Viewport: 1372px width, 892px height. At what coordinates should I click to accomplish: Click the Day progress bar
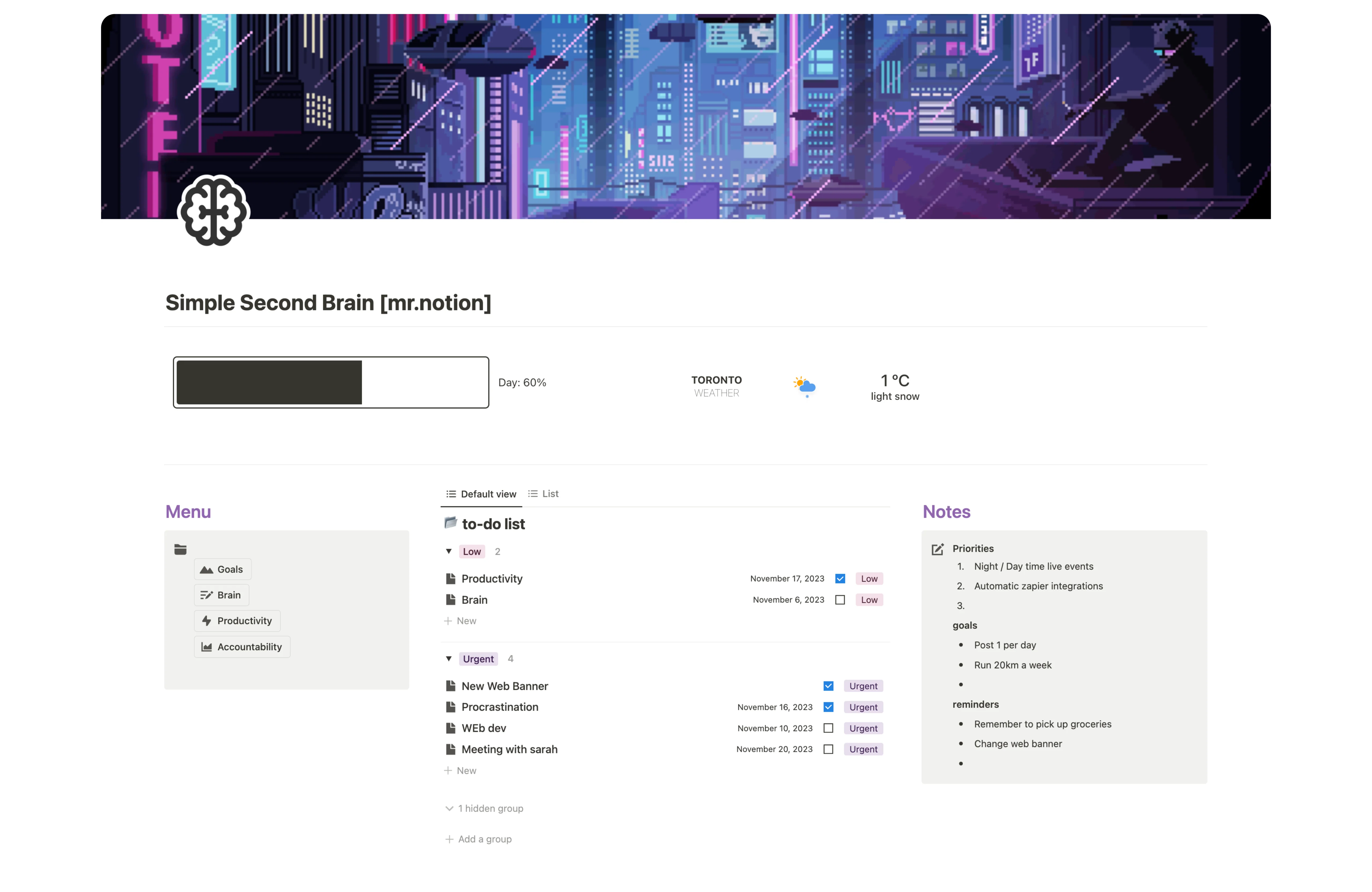[331, 382]
